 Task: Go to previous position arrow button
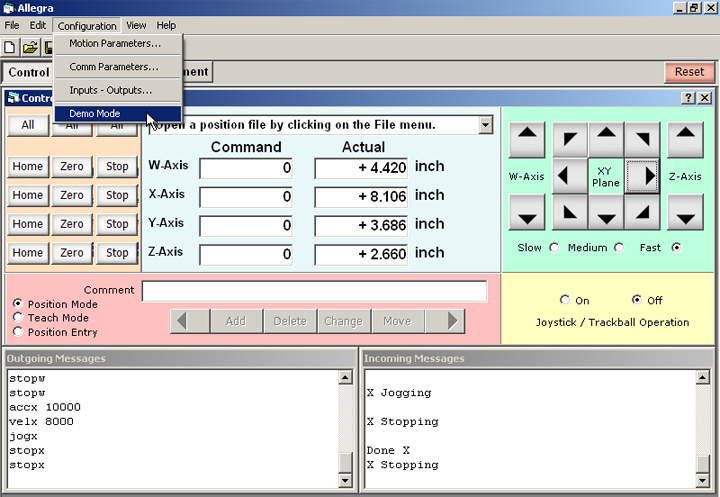tap(190, 321)
